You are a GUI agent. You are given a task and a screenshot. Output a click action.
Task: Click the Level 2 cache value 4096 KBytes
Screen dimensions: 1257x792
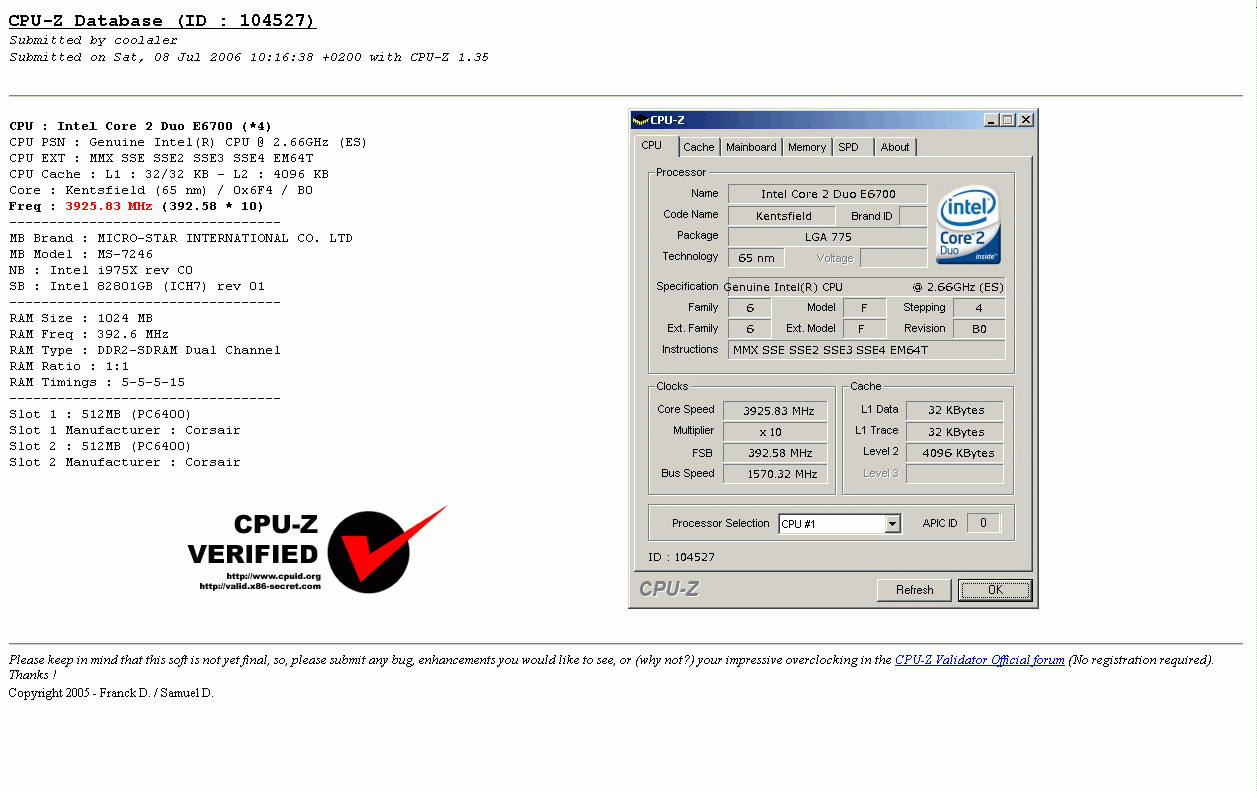[x=955, y=453]
